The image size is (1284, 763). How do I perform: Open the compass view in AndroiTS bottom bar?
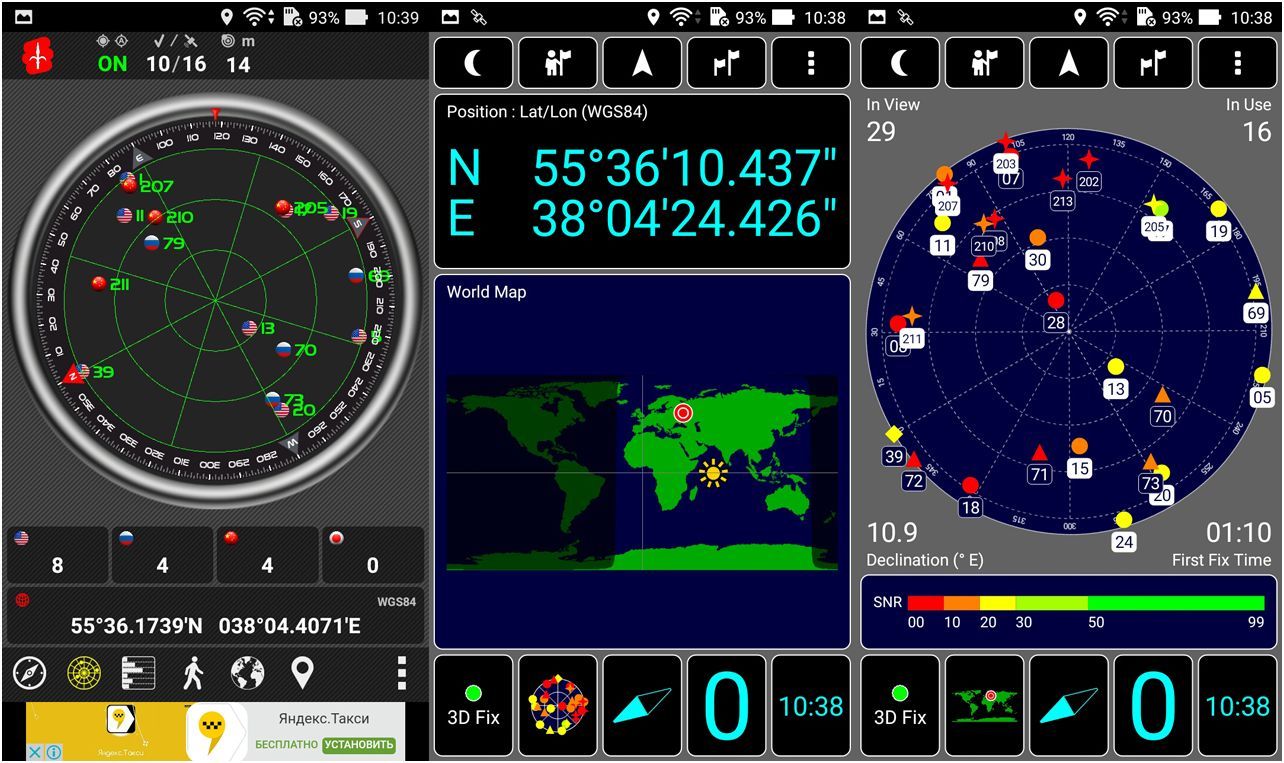coord(30,673)
